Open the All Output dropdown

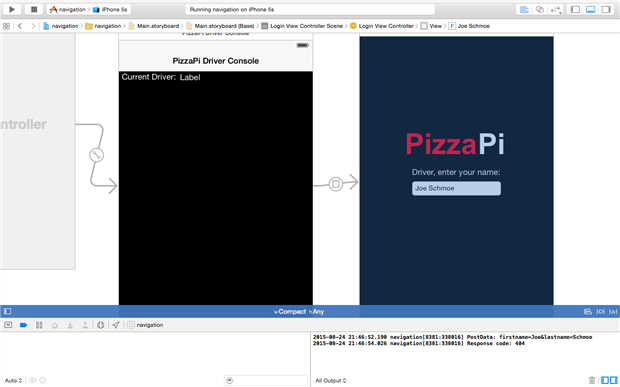click(331, 380)
